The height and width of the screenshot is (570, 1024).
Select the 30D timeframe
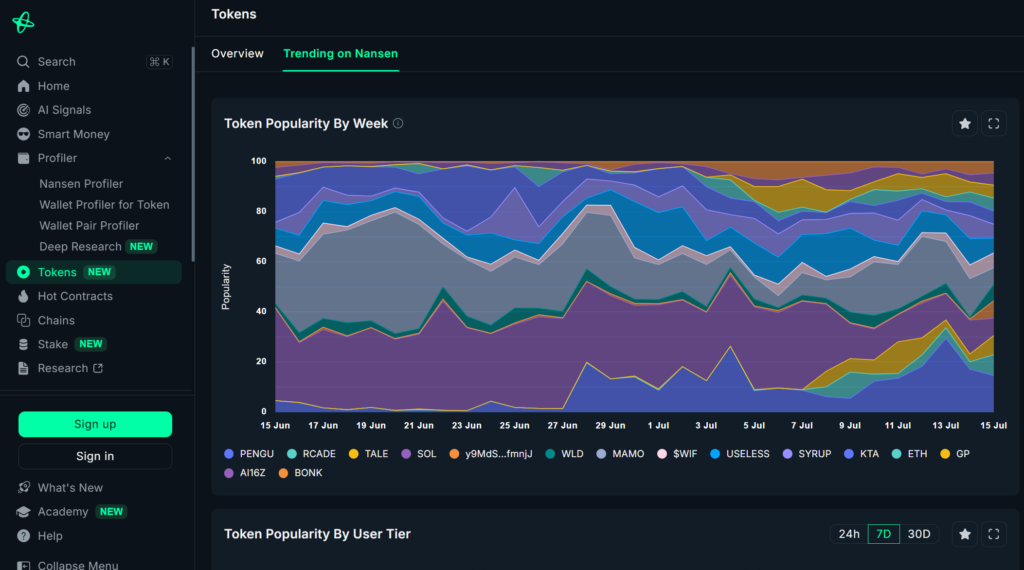click(x=919, y=534)
